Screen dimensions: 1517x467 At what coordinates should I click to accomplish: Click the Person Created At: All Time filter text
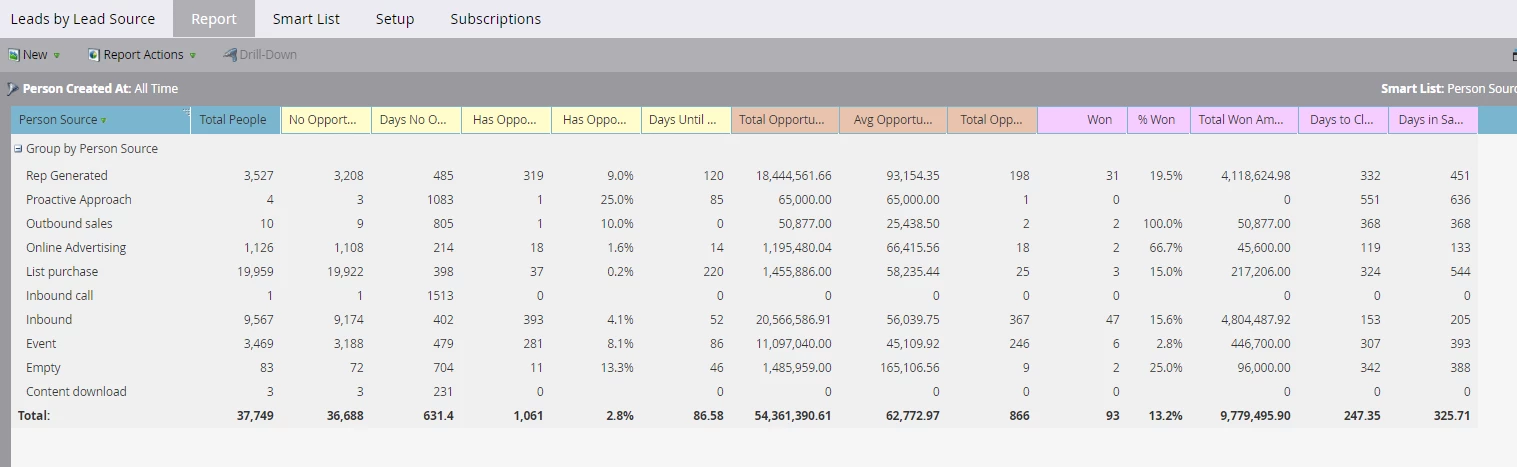tap(100, 89)
